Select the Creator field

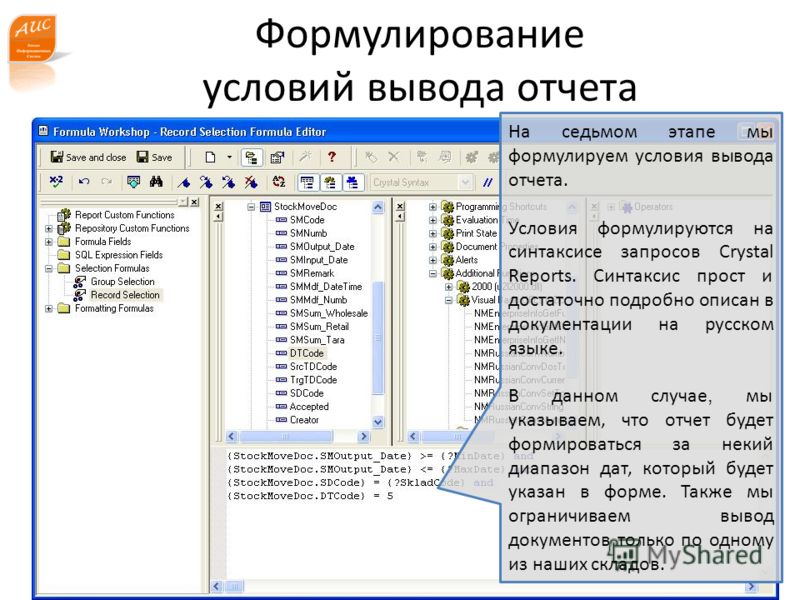coord(304,420)
